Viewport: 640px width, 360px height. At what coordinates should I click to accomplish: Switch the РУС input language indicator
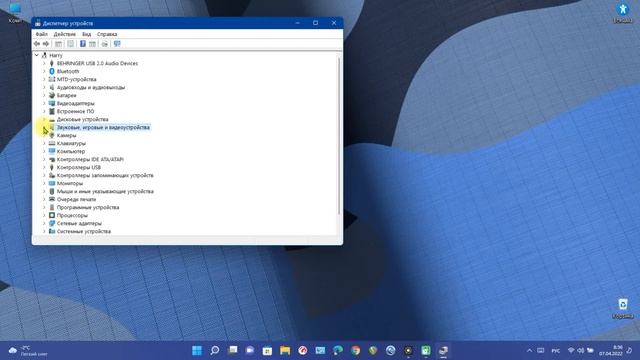tap(556, 351)
